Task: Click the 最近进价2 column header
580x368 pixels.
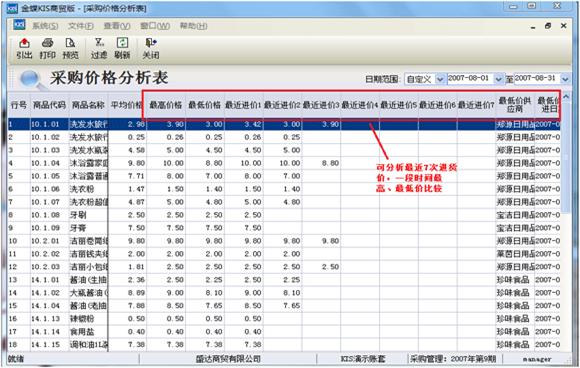Action: coord(282,105)
